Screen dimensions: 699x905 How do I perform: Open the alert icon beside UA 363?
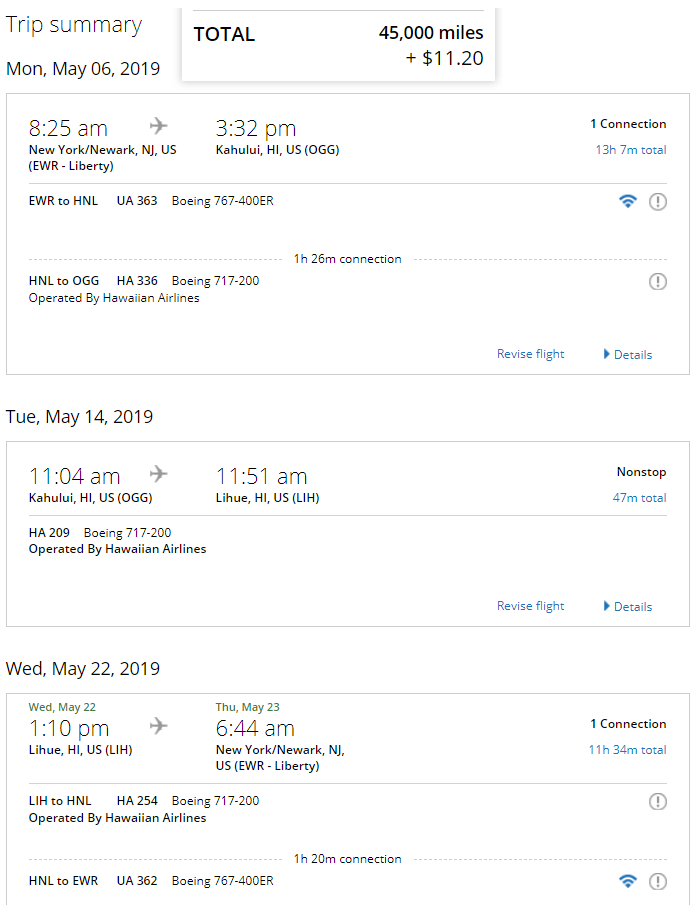(657, 201)
